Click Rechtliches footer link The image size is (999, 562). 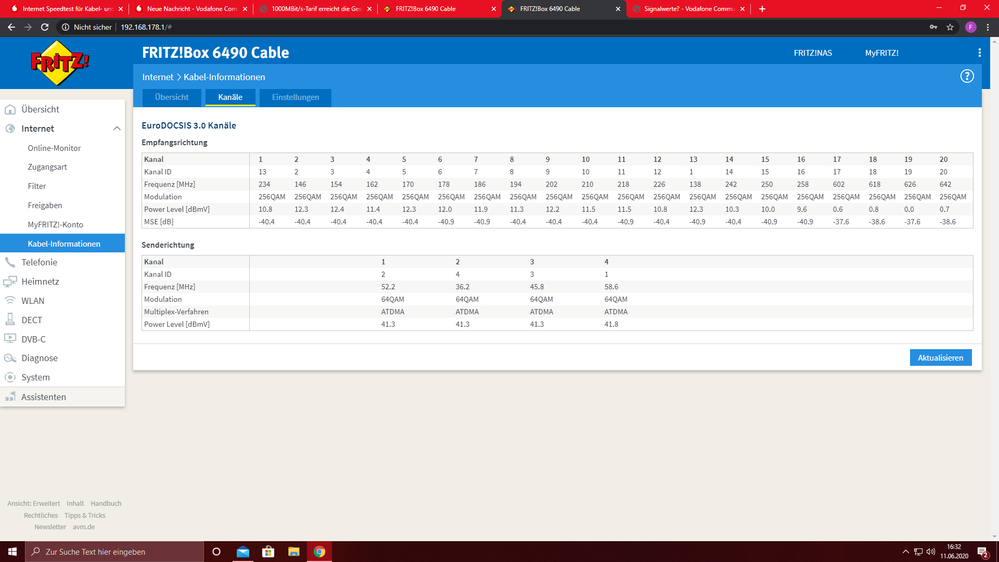point(41,515)
